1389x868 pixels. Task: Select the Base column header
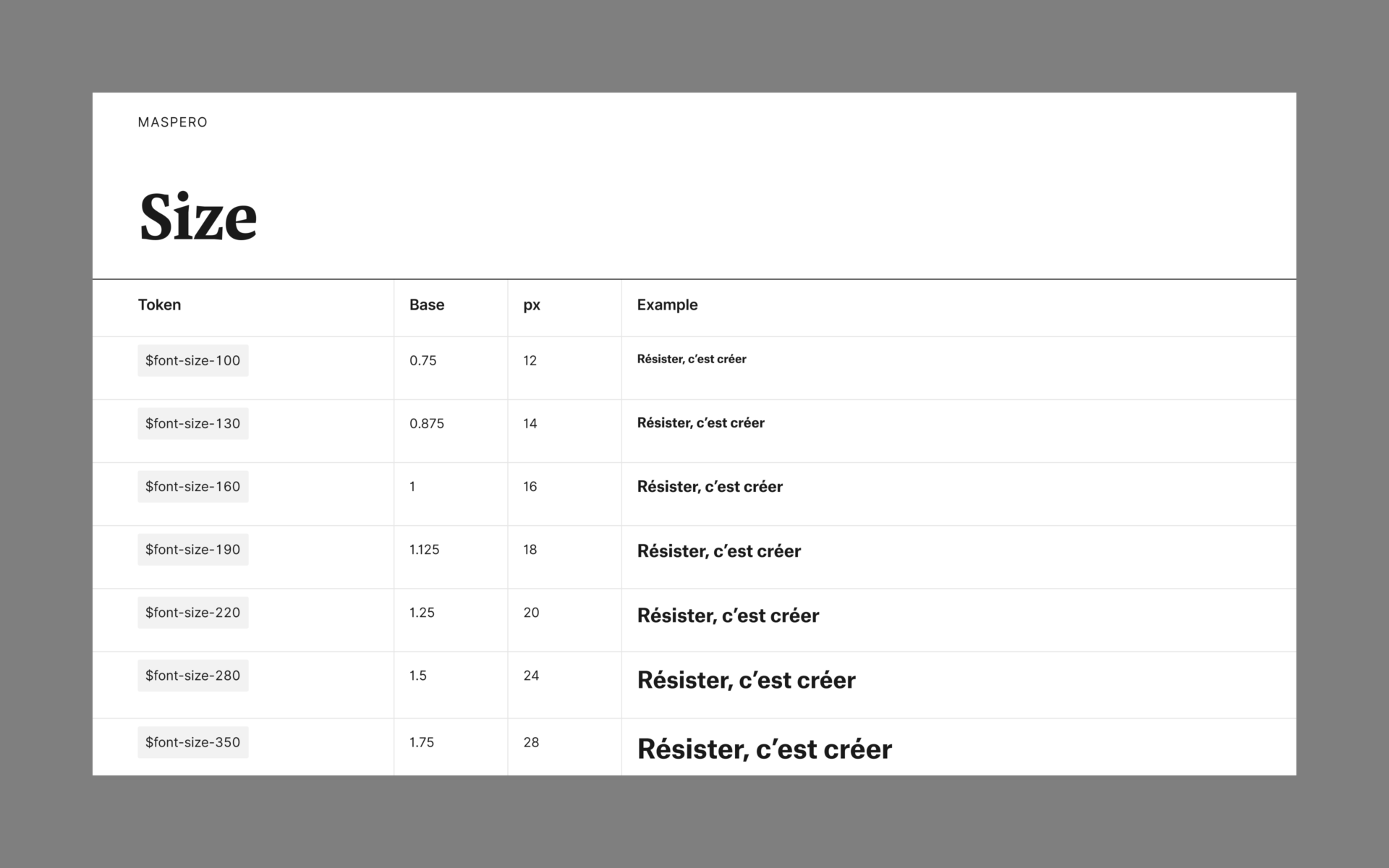(426, 305)
